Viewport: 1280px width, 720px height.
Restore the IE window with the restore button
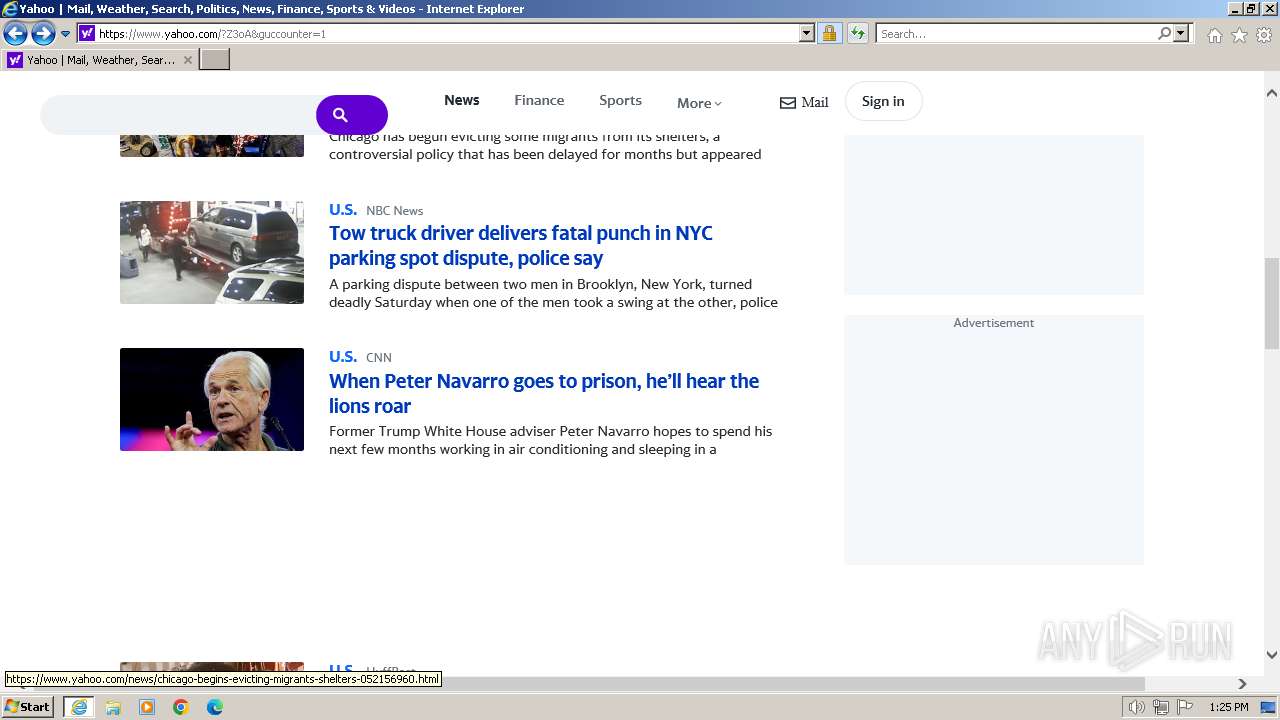pos(1250,8)
